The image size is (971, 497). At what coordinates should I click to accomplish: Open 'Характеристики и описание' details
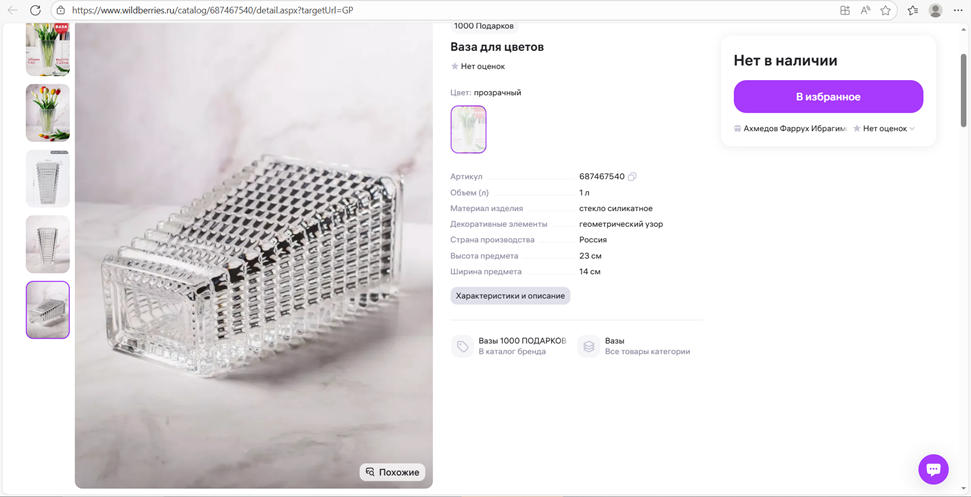pyautogui.click(x=510, y=296)
